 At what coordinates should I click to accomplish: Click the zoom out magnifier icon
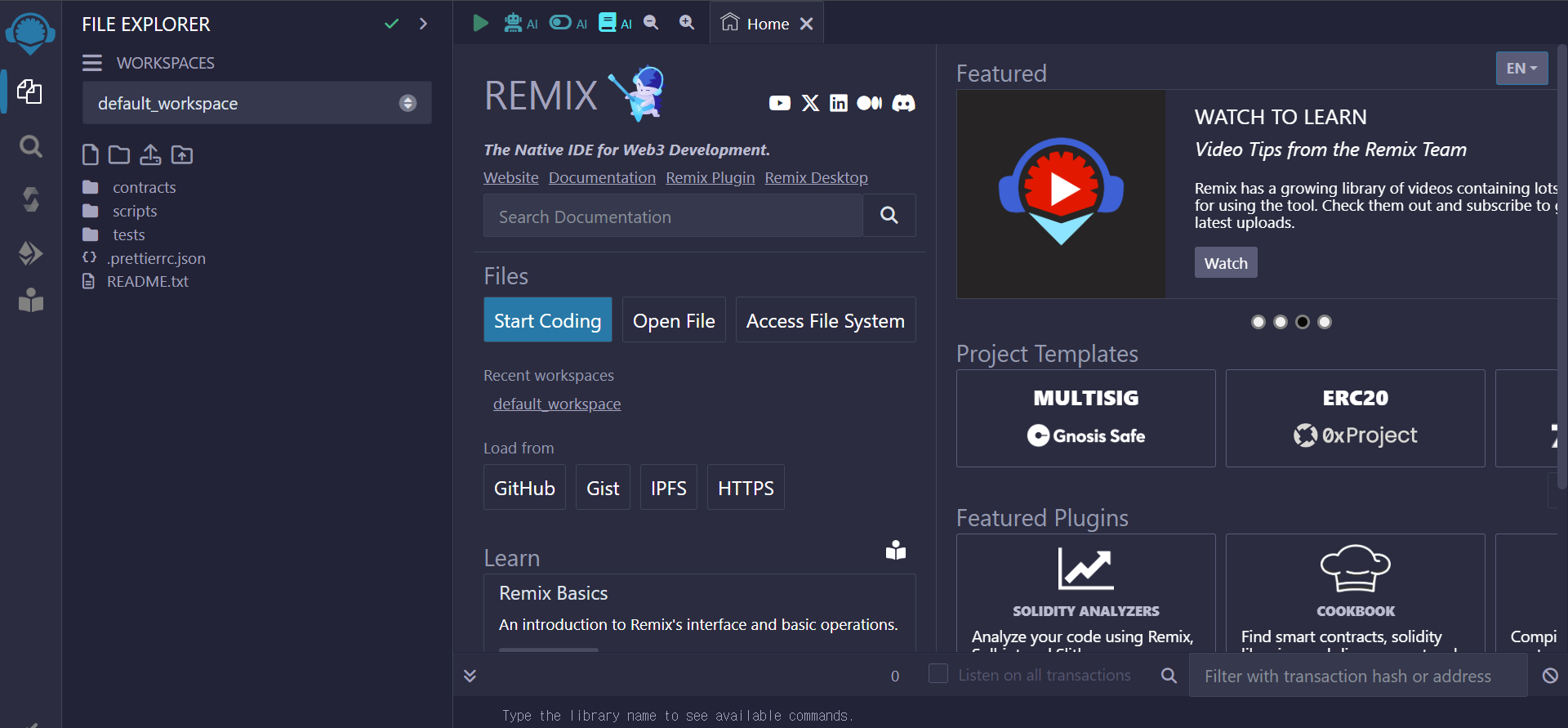tap(651, 23)
